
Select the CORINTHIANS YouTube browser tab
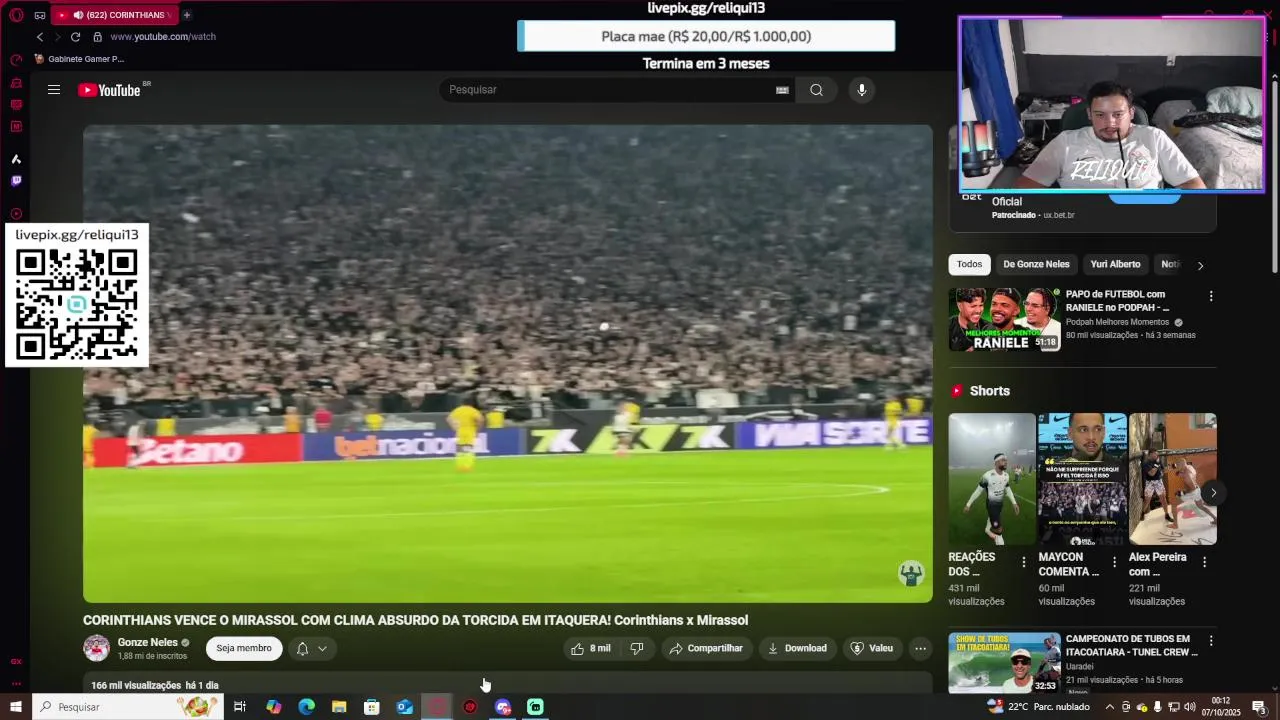[114, 15]
